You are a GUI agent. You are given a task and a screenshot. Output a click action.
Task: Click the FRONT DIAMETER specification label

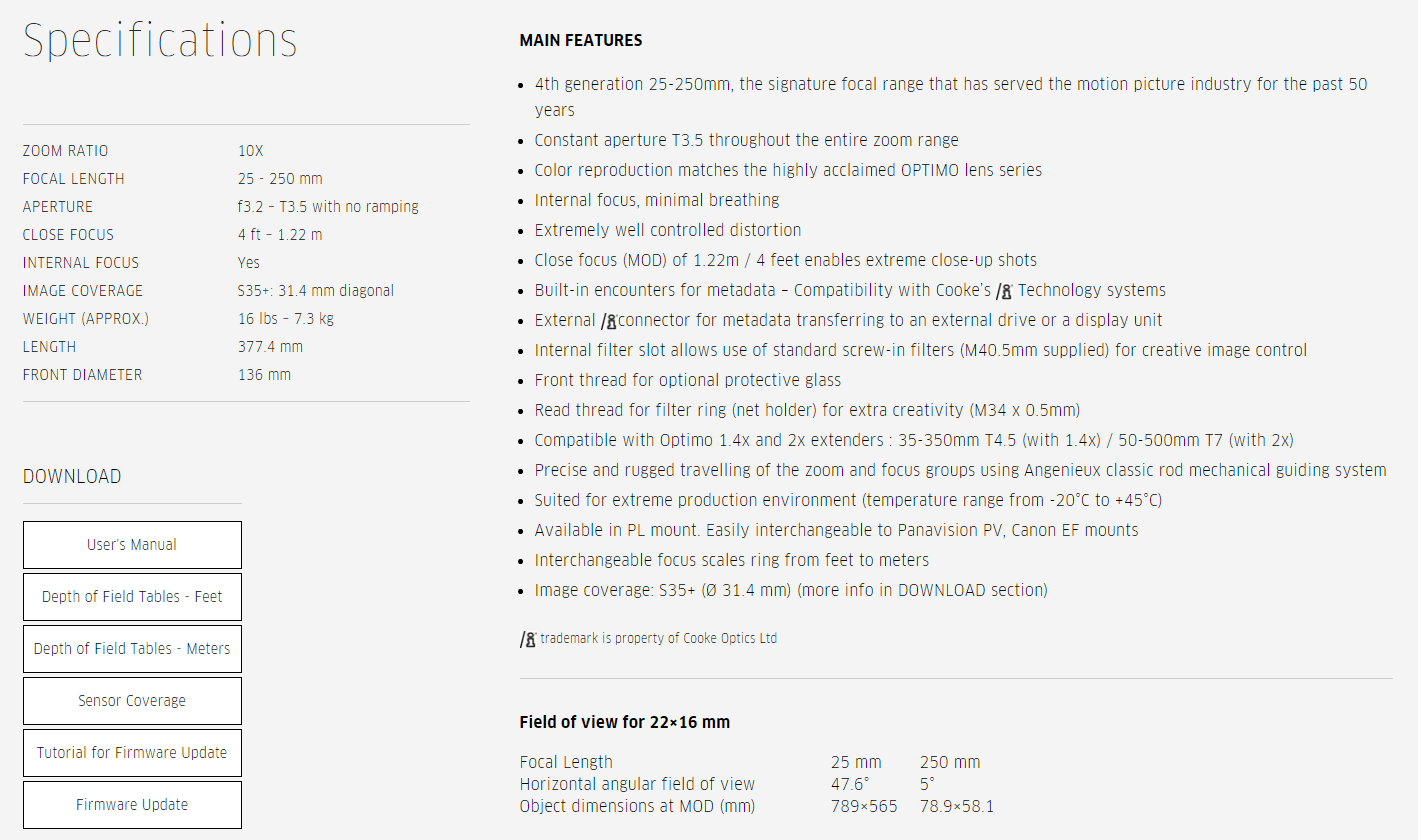tap(82, 375)
